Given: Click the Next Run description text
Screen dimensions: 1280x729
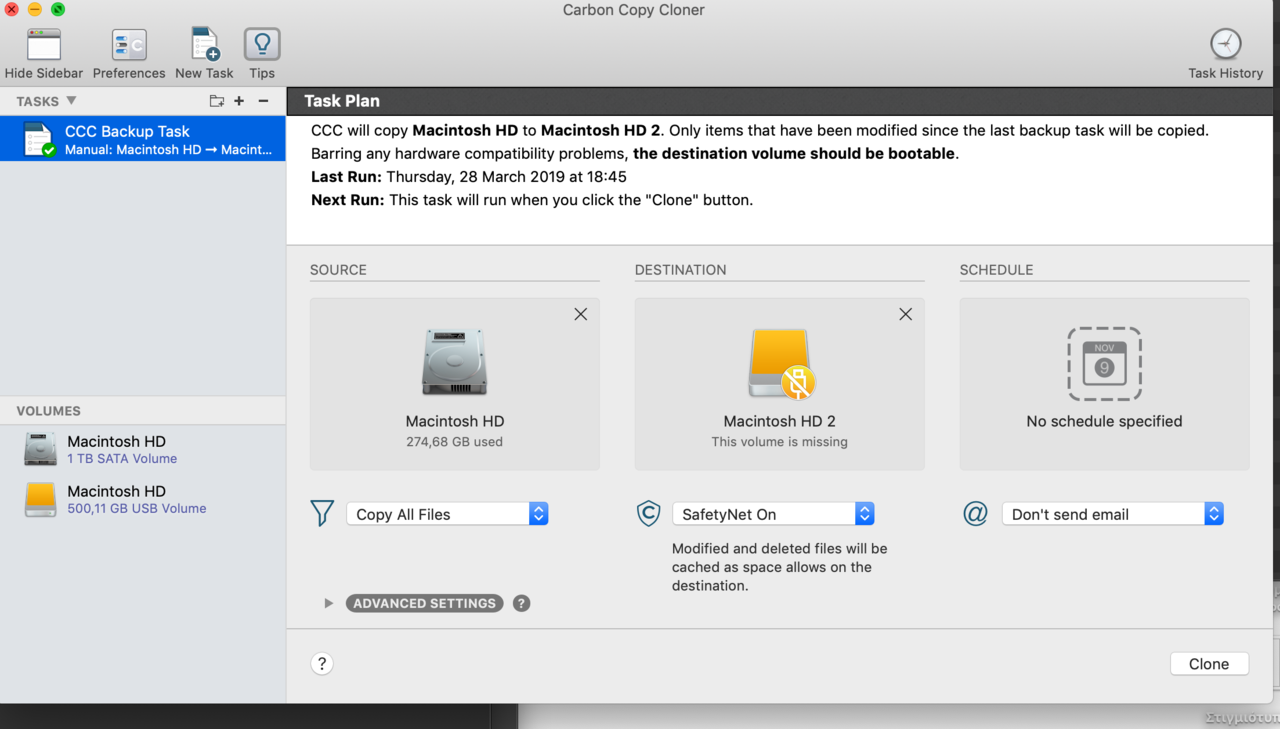Looking at the screenshot, I should click(571, 200).
